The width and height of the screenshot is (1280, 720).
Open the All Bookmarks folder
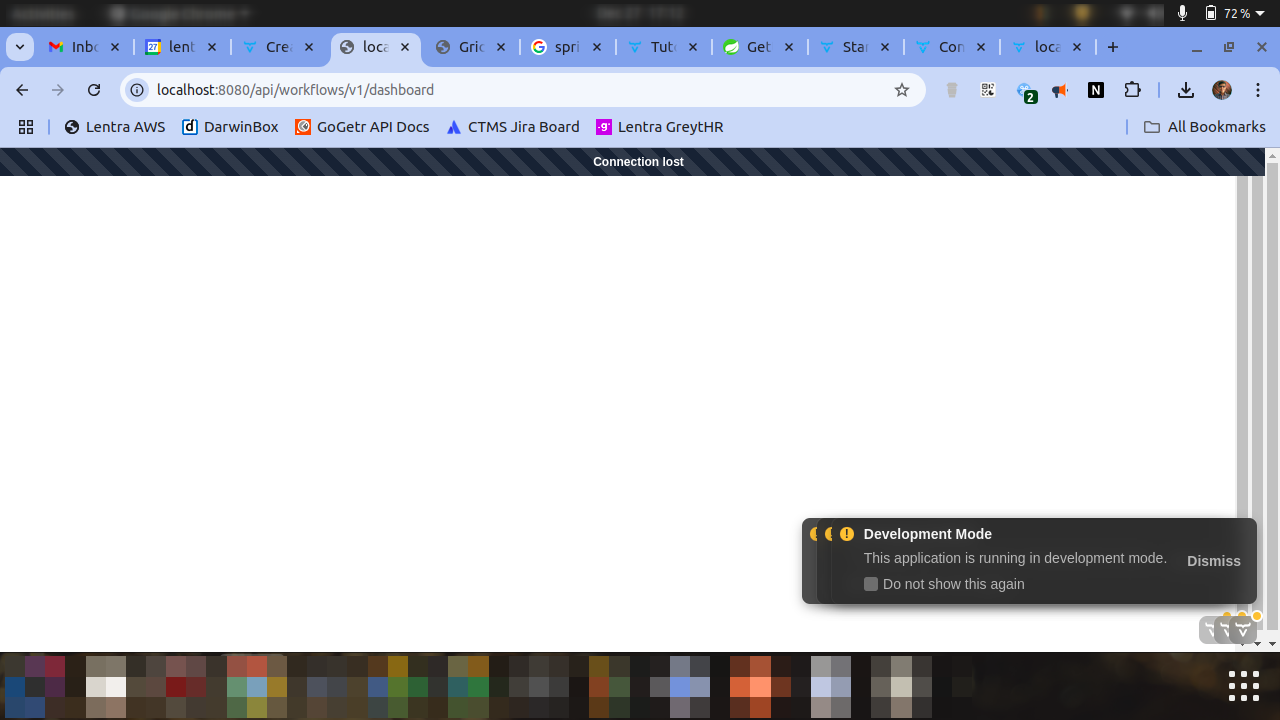coord(1204,127)
